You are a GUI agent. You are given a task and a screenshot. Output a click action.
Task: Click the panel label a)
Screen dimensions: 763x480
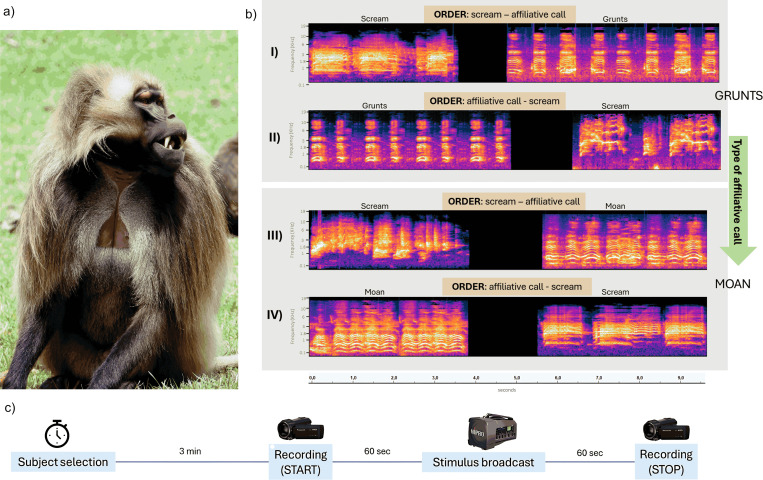click(x=9, y=12)
